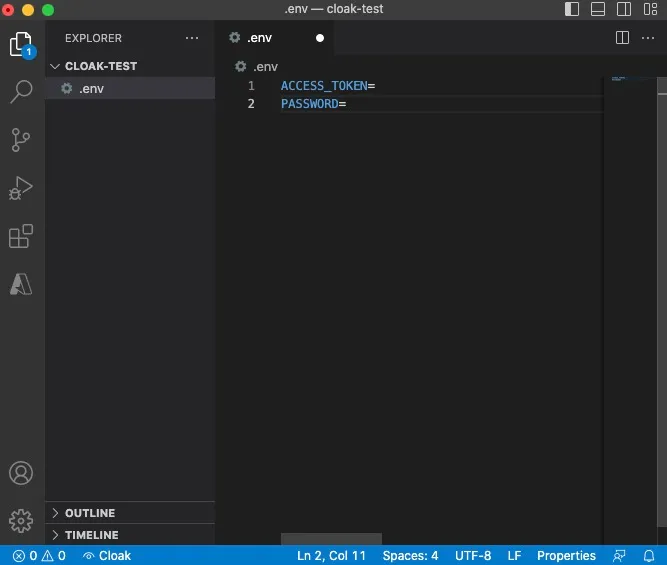Select .env file in Explorer tree
This screenshot has height=565, width=667.
tap(130, 88)
